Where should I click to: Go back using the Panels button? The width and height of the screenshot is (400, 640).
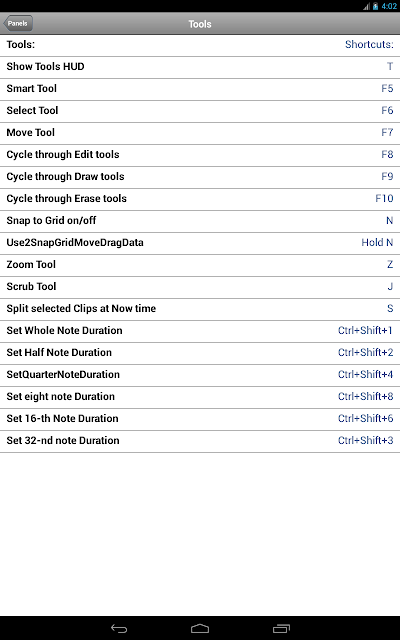18,23
